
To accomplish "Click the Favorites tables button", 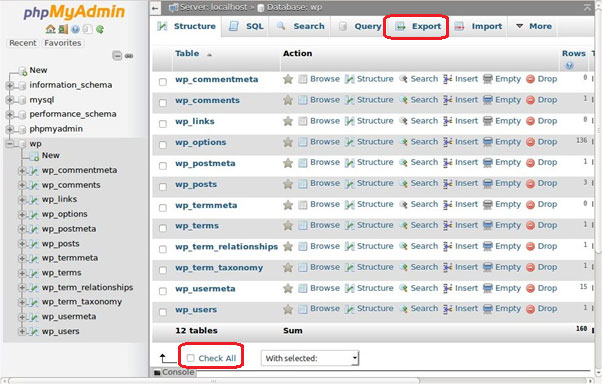I will click(x=63, y=43).
